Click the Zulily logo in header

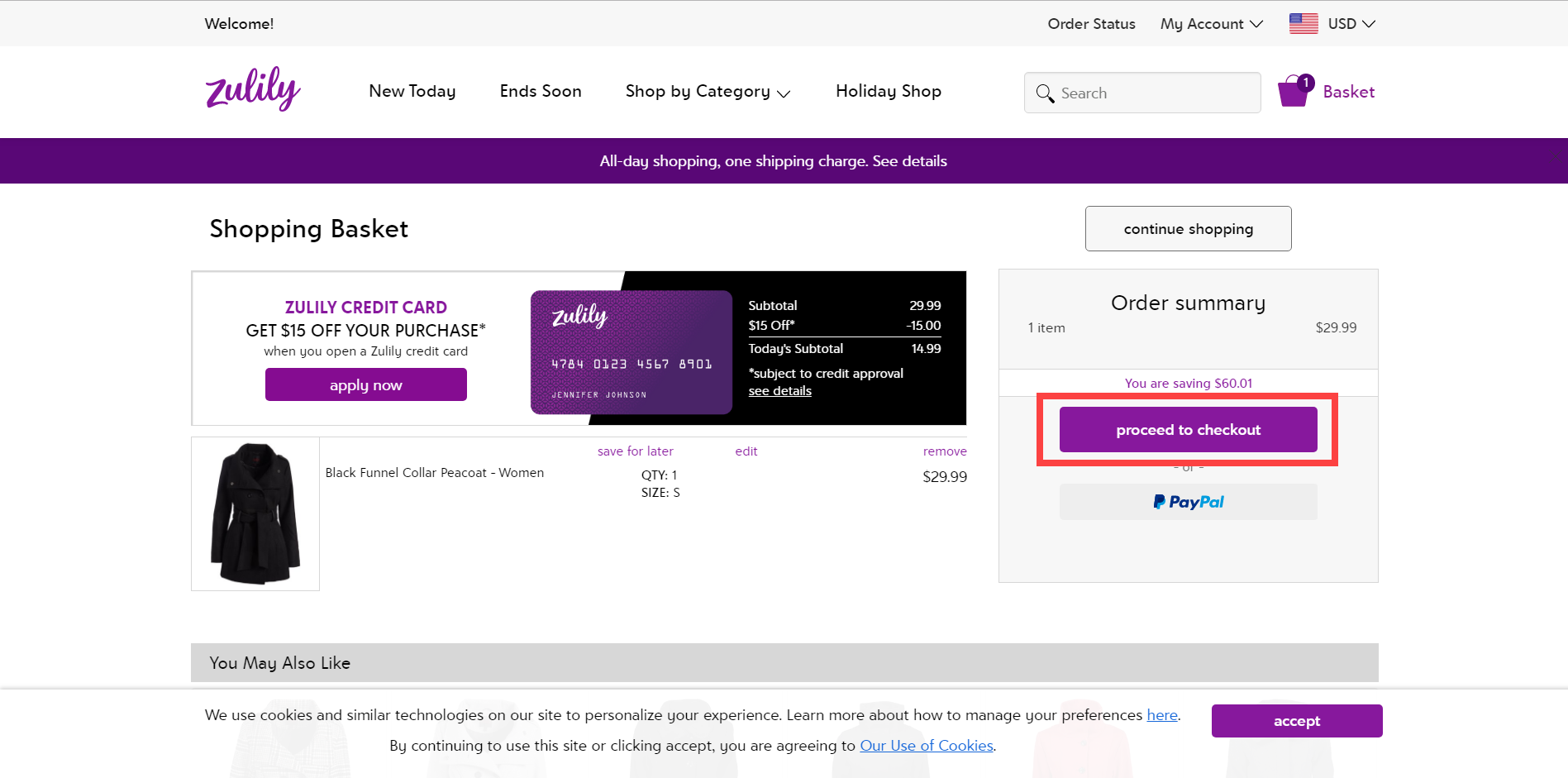[253, 89]
